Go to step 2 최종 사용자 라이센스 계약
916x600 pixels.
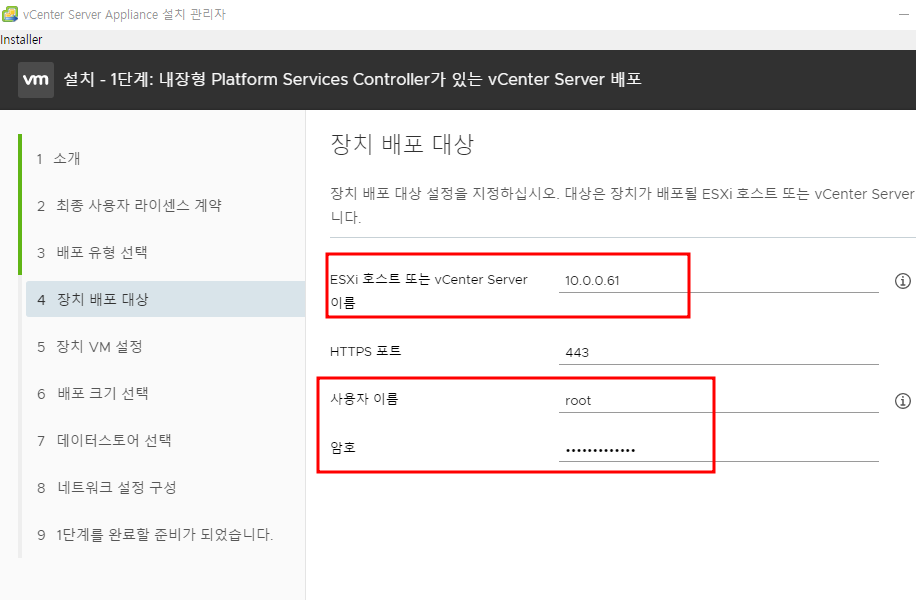click(129, 206)
